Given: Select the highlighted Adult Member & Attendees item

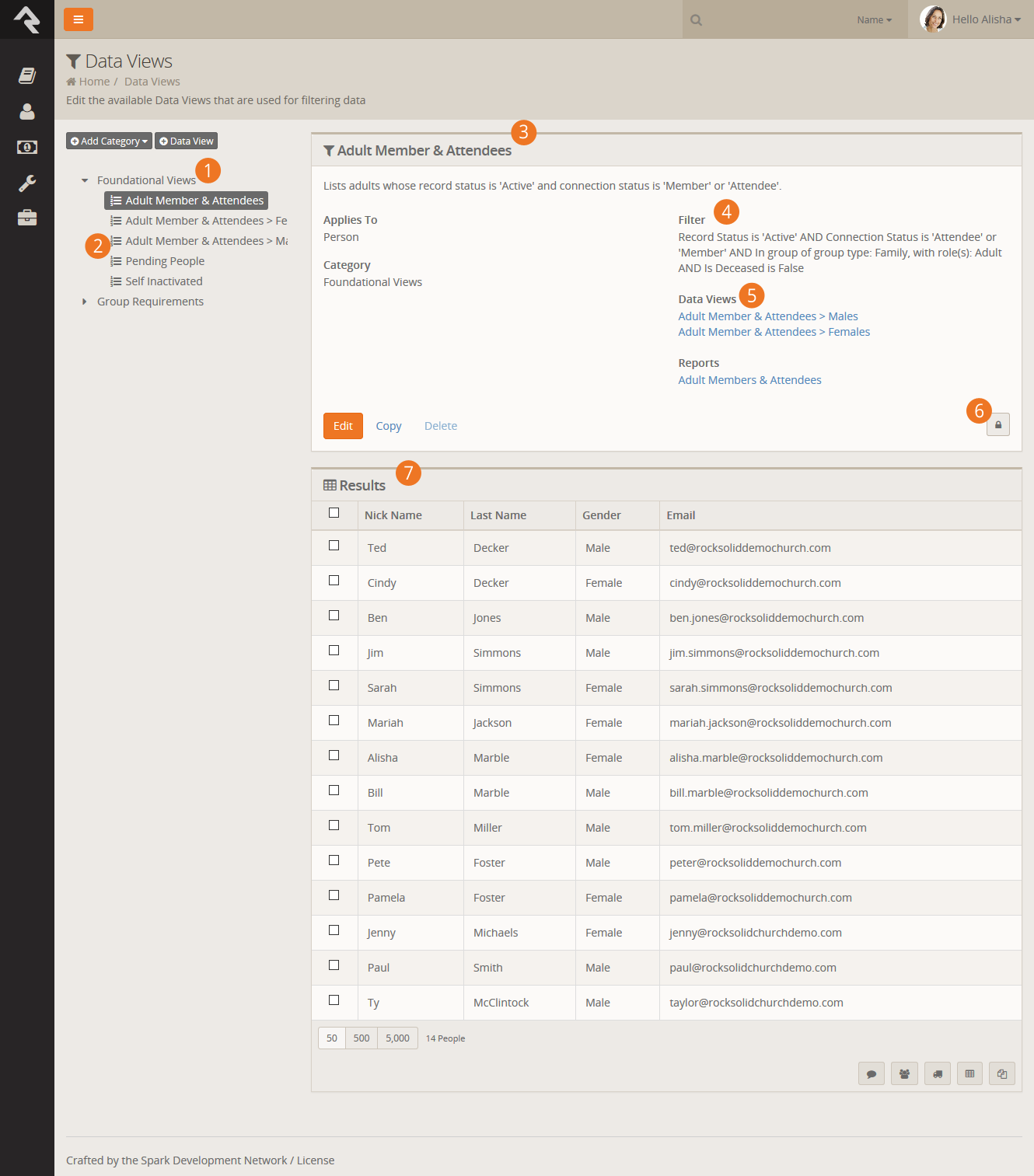Looking at the screenshot, I should 187,201.
